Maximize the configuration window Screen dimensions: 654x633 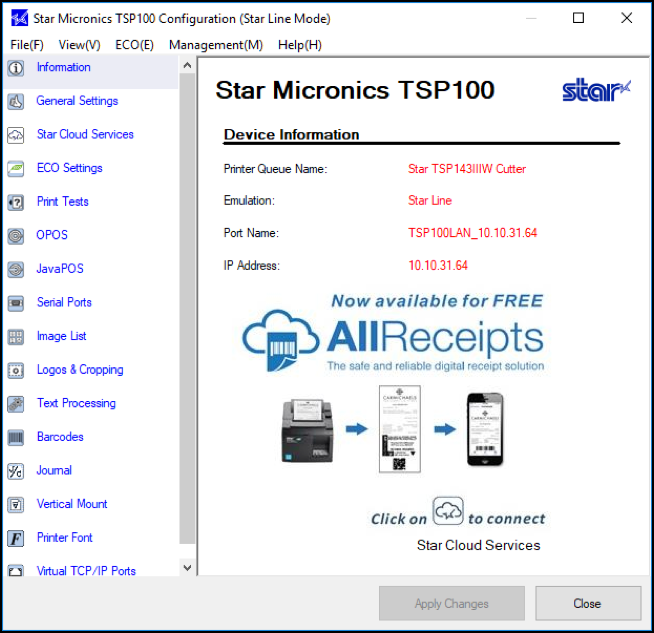(578, 18)
